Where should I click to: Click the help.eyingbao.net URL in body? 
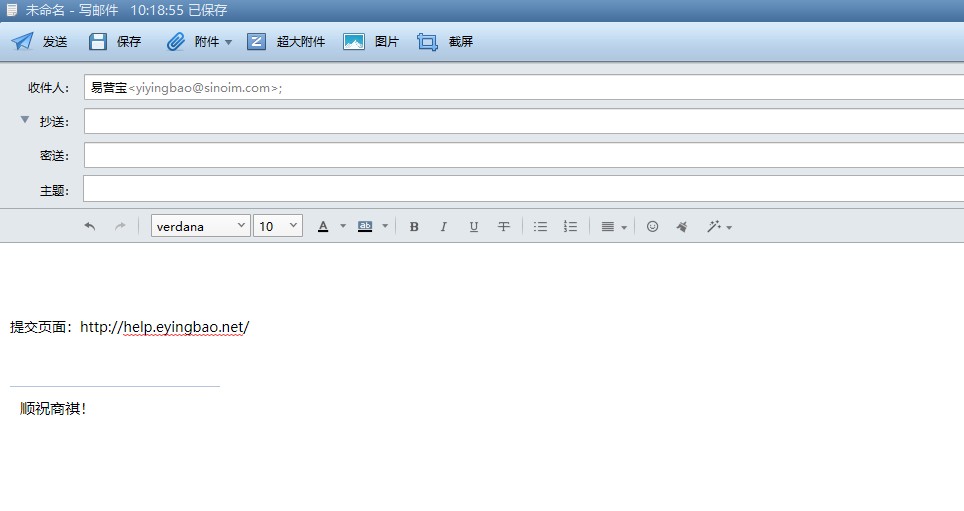(165, 327)
